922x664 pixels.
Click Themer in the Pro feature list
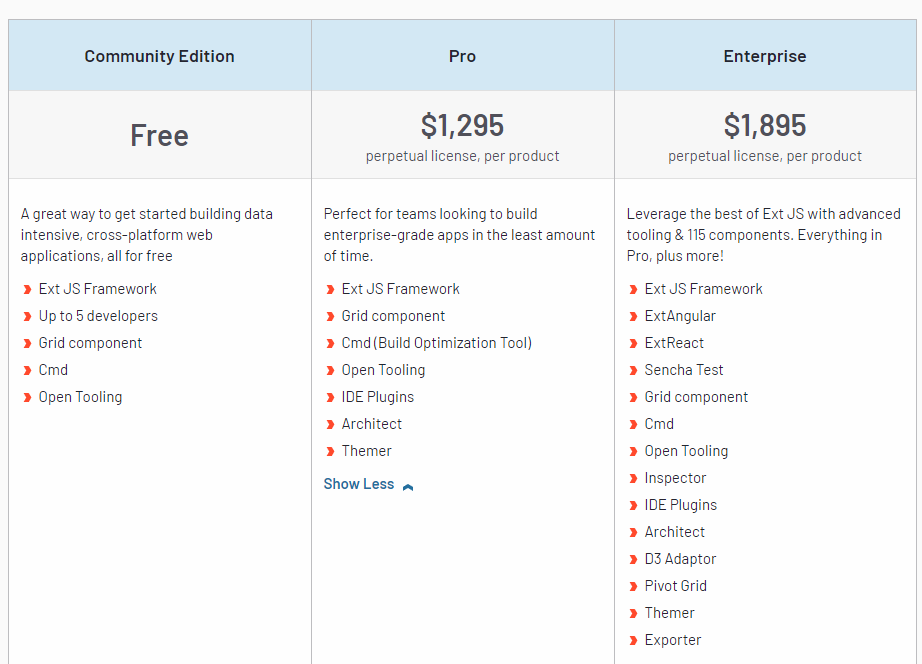point(366,451)
